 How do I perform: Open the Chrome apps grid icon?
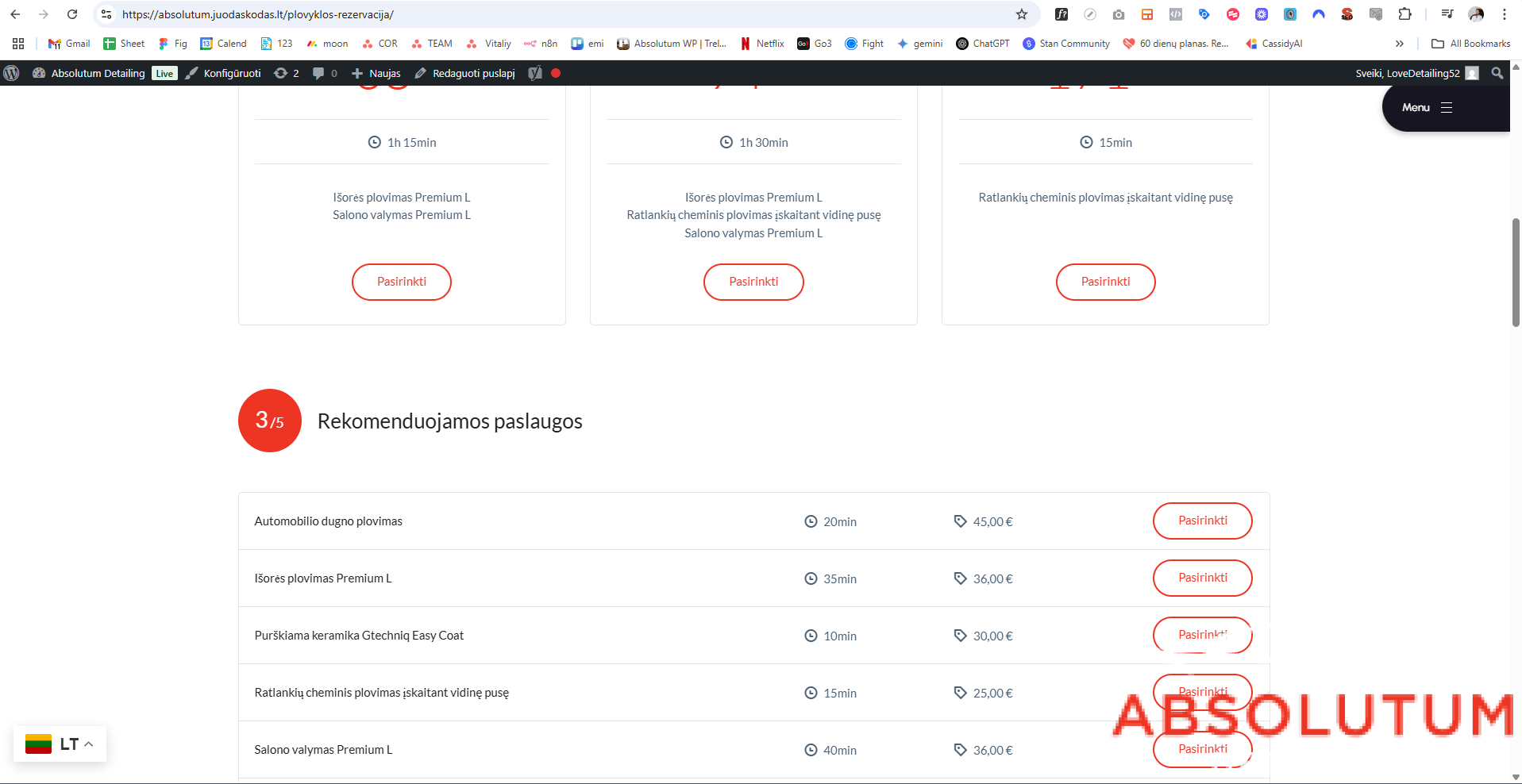(x=18, y=44)
